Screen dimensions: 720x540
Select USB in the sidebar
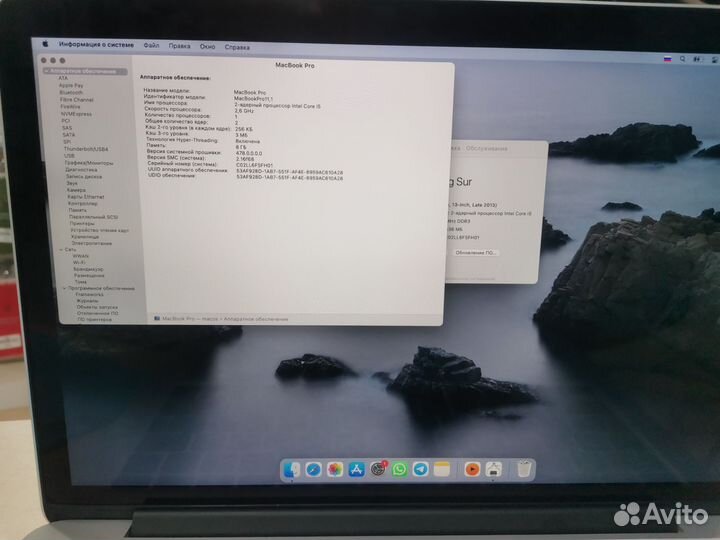click(x=69, y=156)
